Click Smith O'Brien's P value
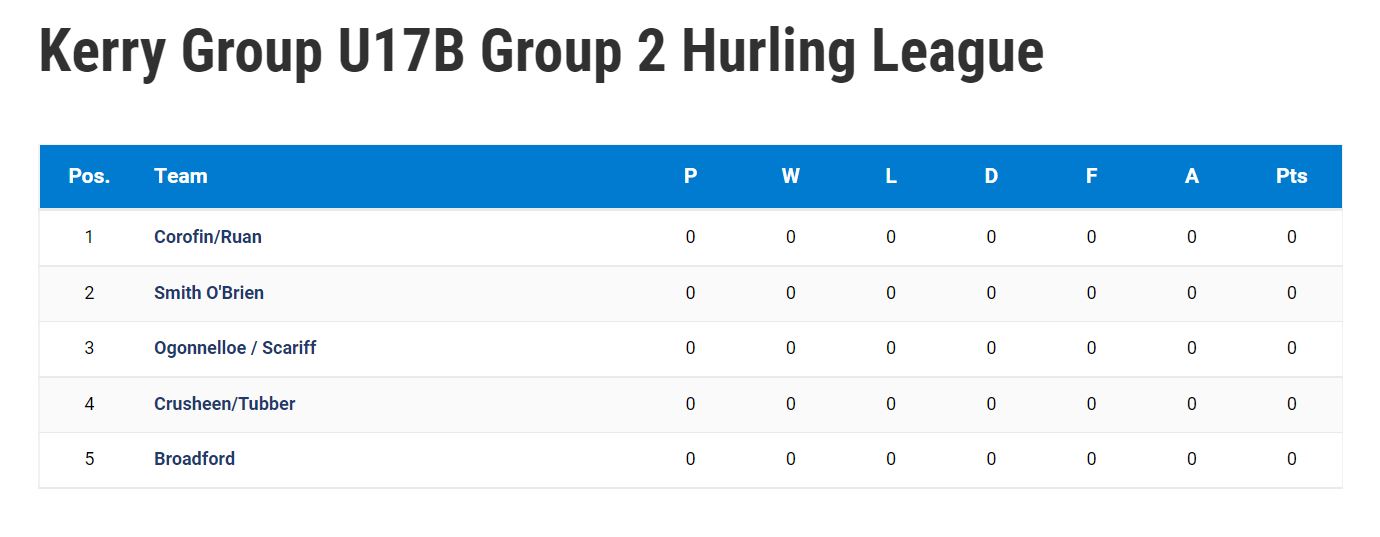 coord(690,293)
